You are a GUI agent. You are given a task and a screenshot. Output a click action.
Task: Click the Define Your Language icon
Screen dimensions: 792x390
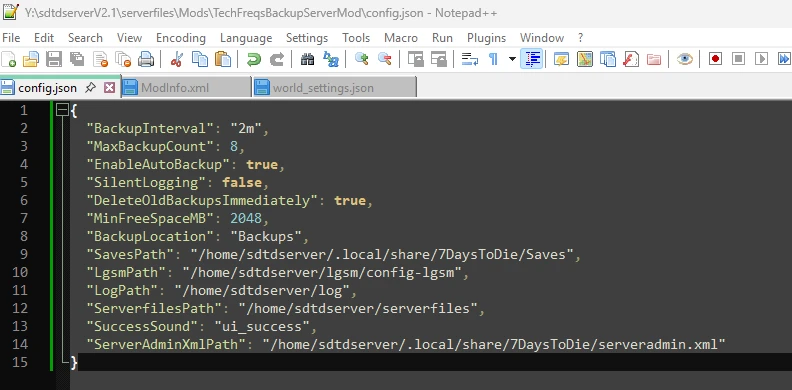tap(561, 59)
